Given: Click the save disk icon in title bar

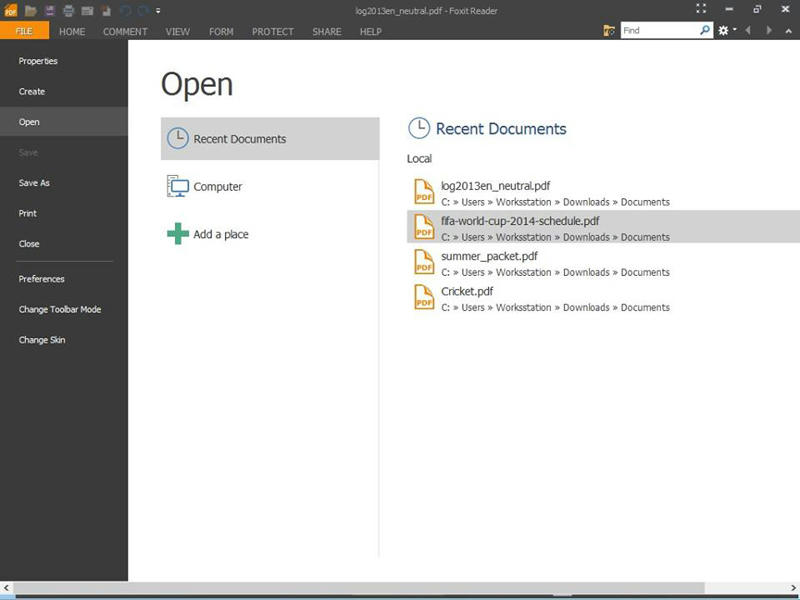Looking at the screenshot, I should click(49, 10).
